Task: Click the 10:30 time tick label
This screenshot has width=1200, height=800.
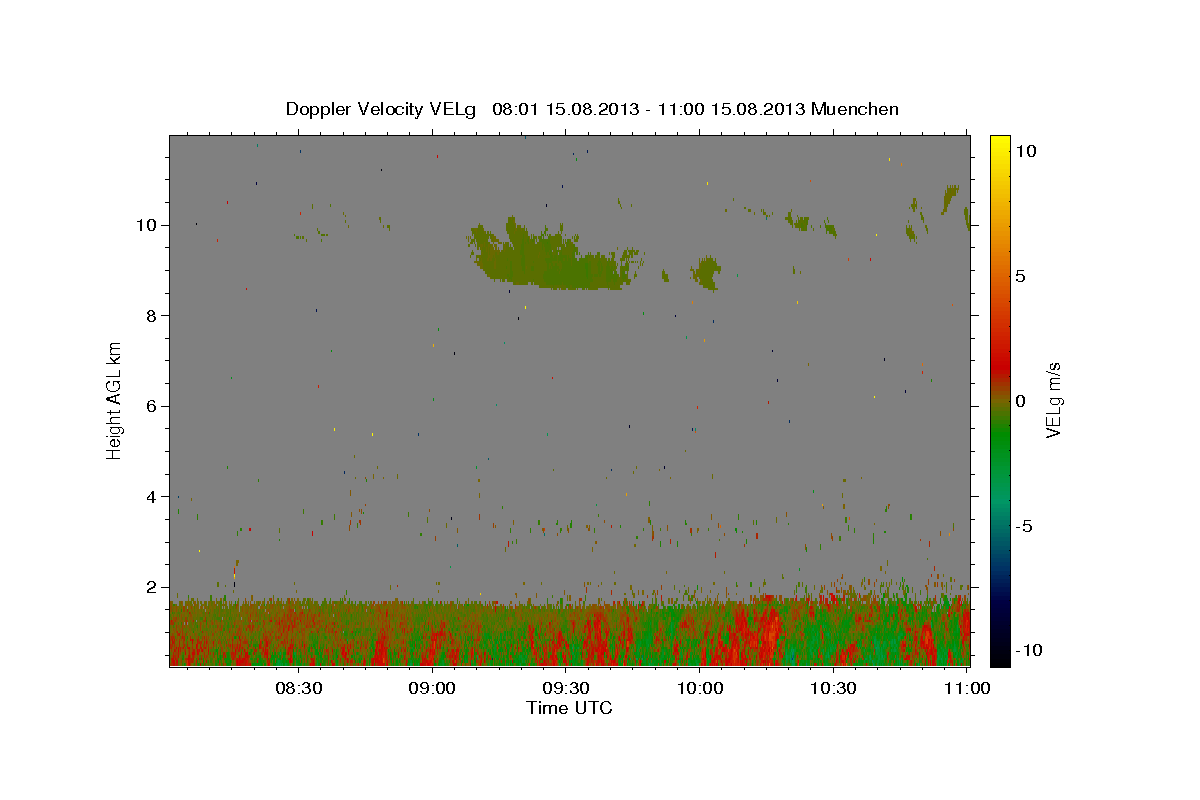Action: point(834,688)
